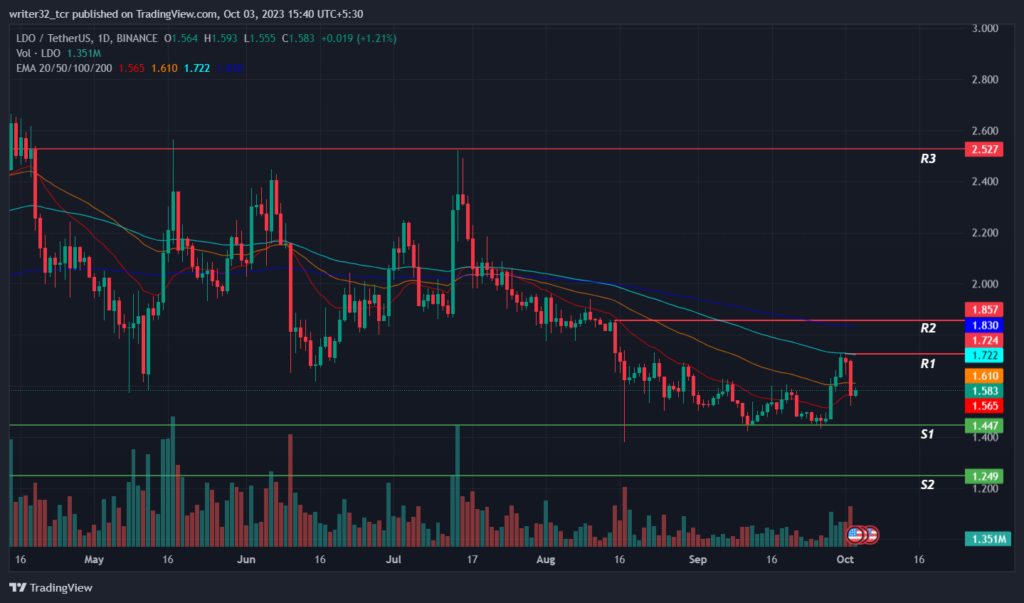Click the 2.200 price scale tick

coord(985,233)
